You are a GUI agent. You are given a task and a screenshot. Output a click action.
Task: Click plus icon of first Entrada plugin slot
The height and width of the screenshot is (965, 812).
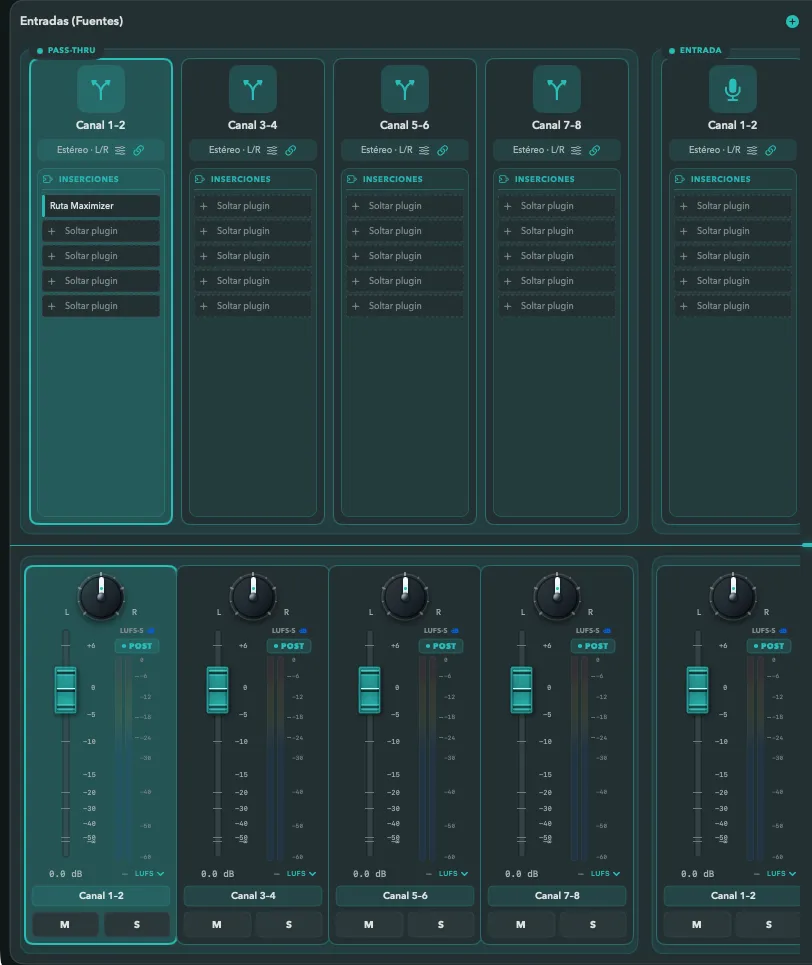tap(684, 206)
